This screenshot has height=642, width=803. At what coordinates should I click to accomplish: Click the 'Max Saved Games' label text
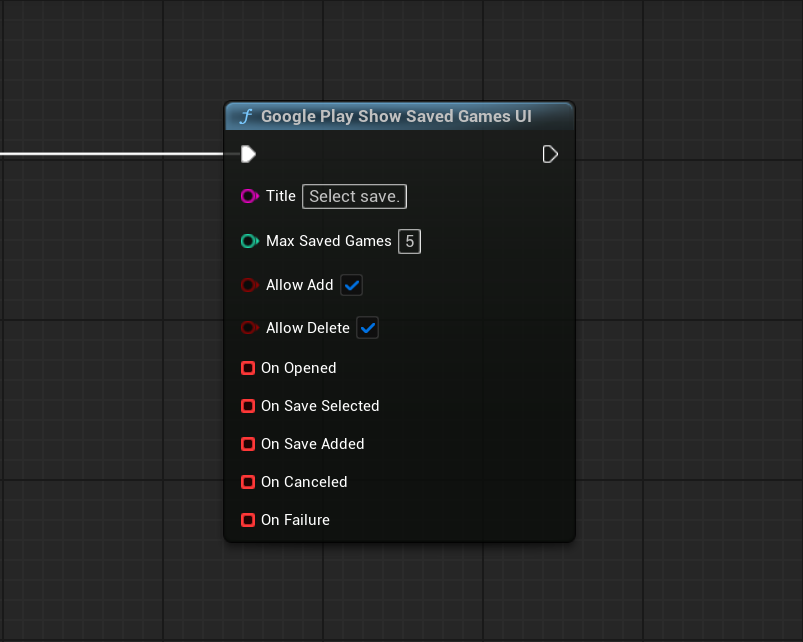click(328, 241)
